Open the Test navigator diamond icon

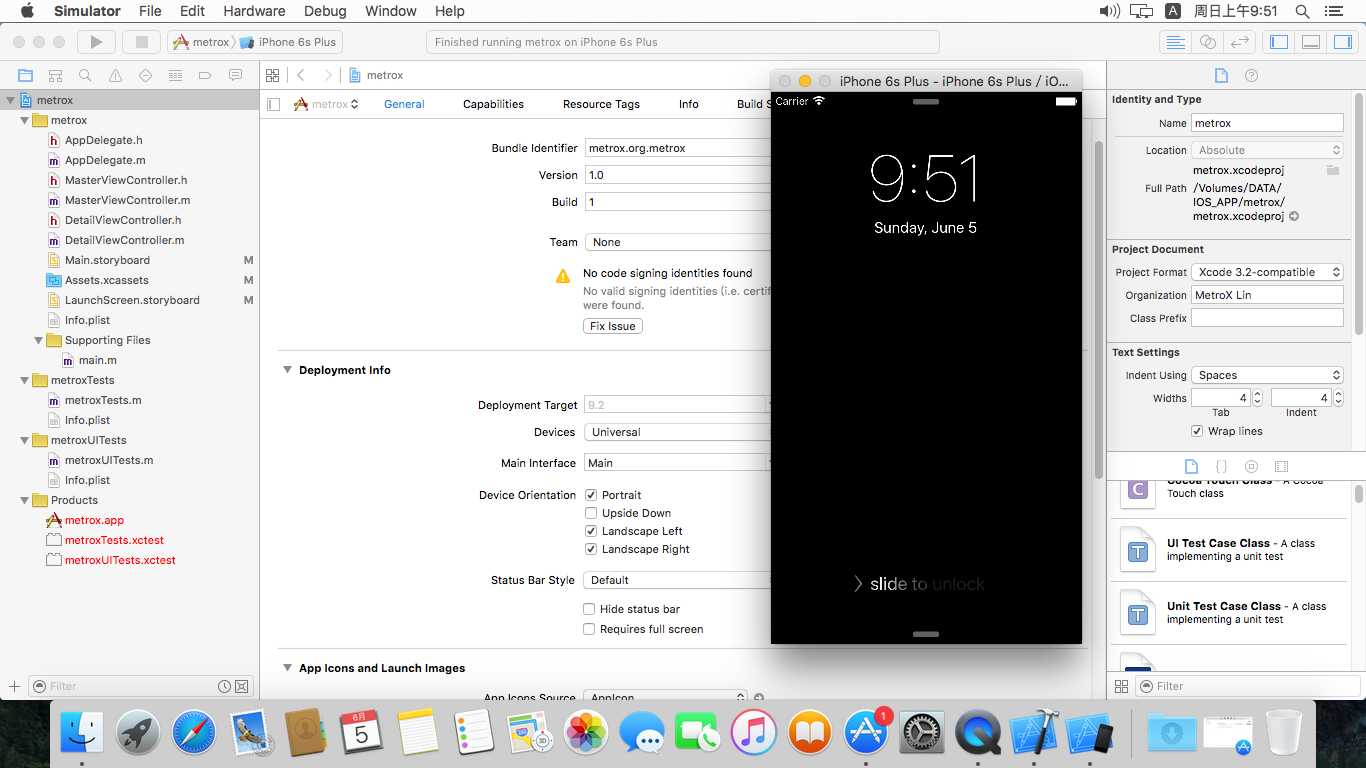[146, 75]
